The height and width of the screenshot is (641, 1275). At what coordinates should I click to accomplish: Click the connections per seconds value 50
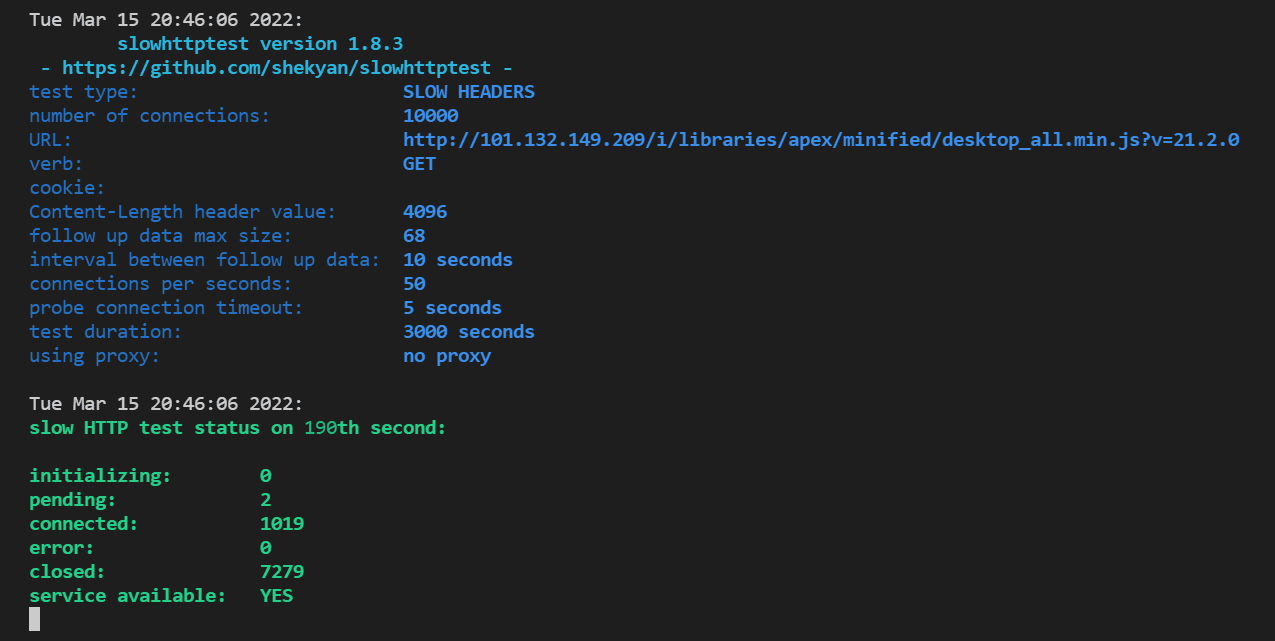(414, 284)
